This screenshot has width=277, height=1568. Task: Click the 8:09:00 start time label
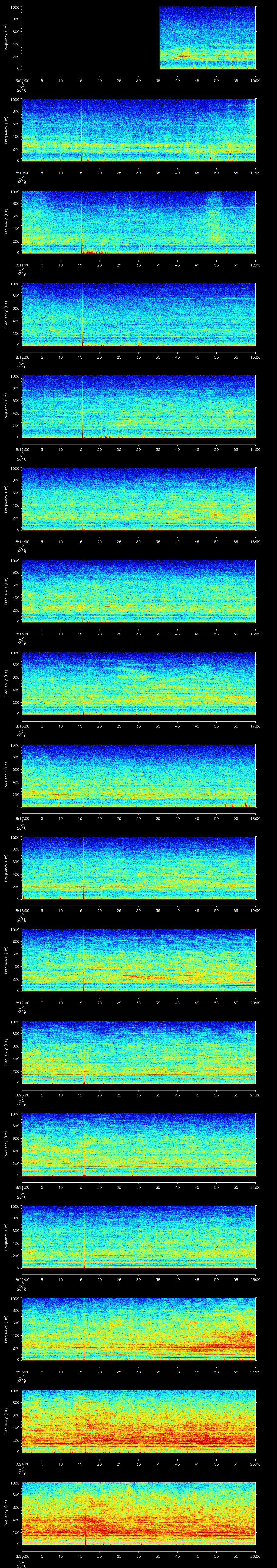pyautogui.click(x=22, y=80)
